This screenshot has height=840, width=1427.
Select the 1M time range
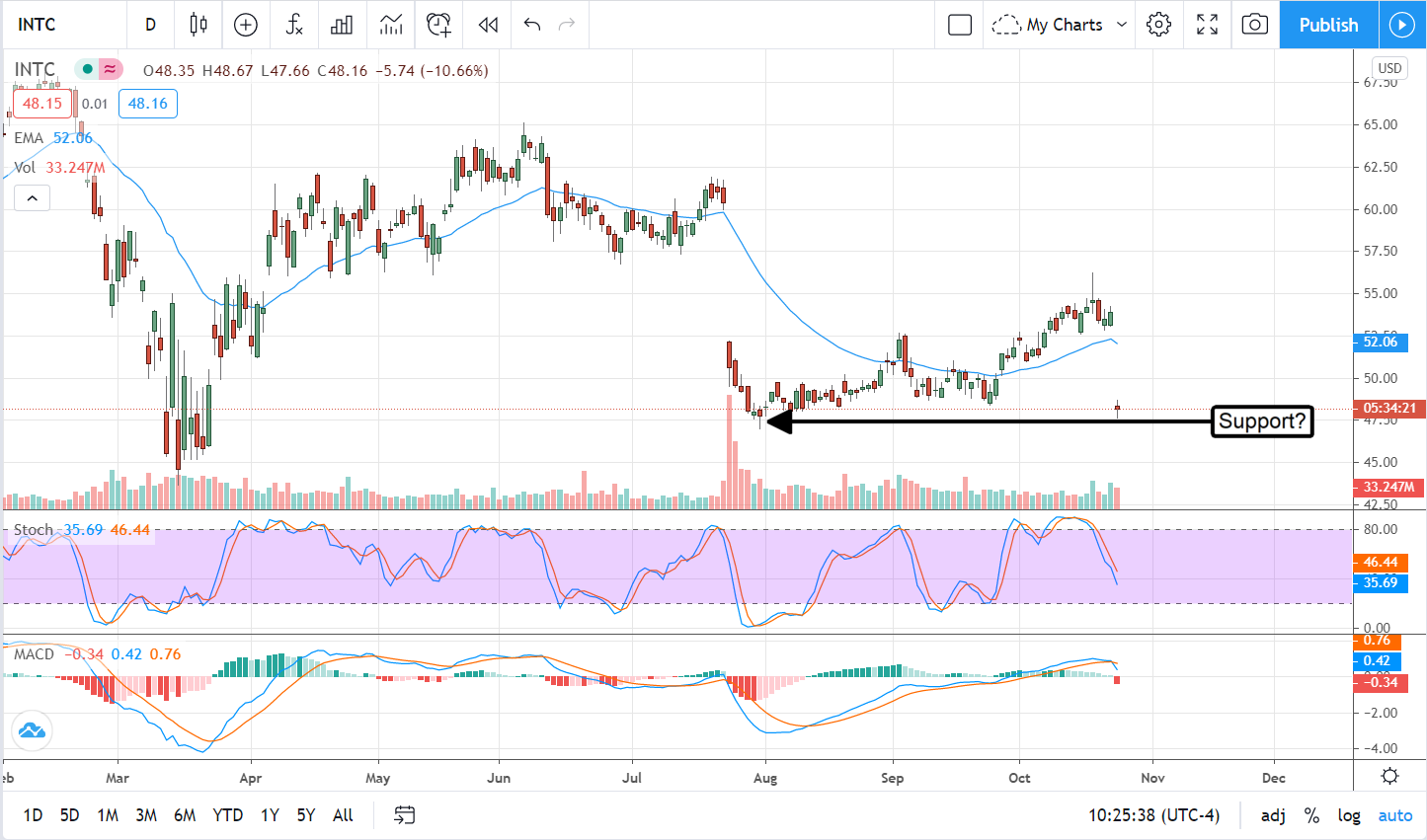pyautogui.click(x=108, y=815)
